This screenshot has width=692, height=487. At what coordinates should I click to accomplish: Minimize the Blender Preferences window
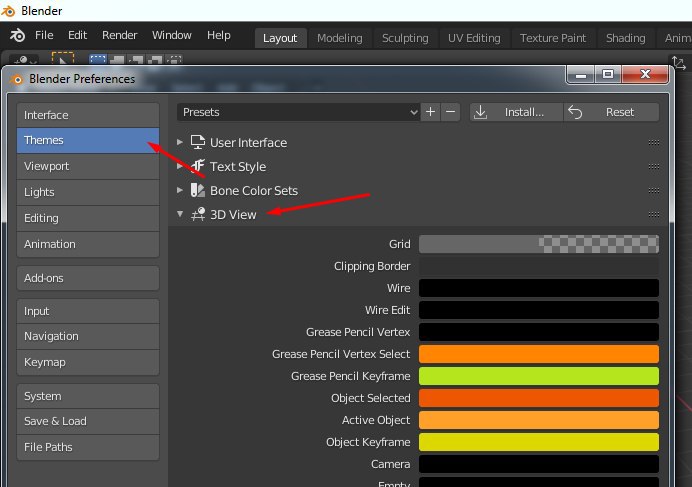click(581, 74)
